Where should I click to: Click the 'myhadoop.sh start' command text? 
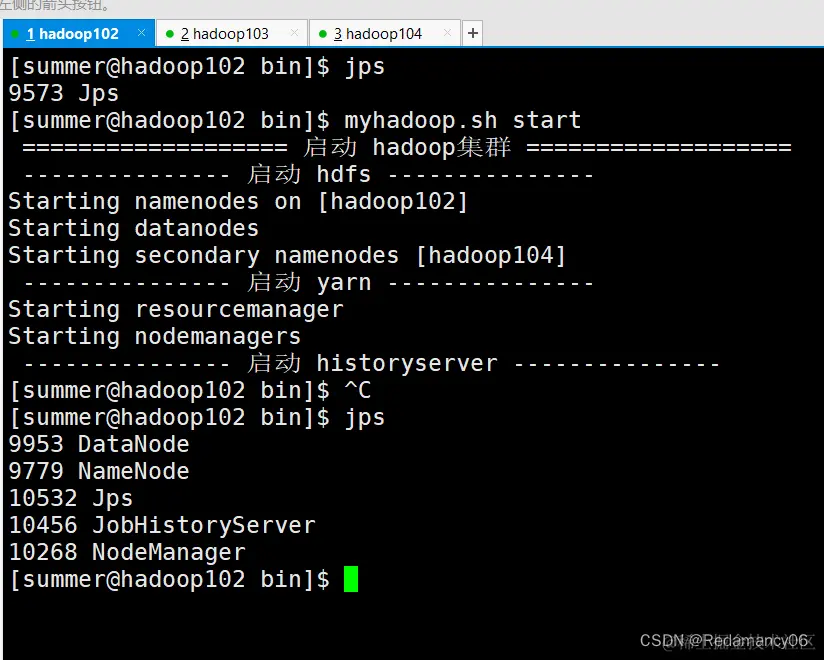tap(462, 120)
